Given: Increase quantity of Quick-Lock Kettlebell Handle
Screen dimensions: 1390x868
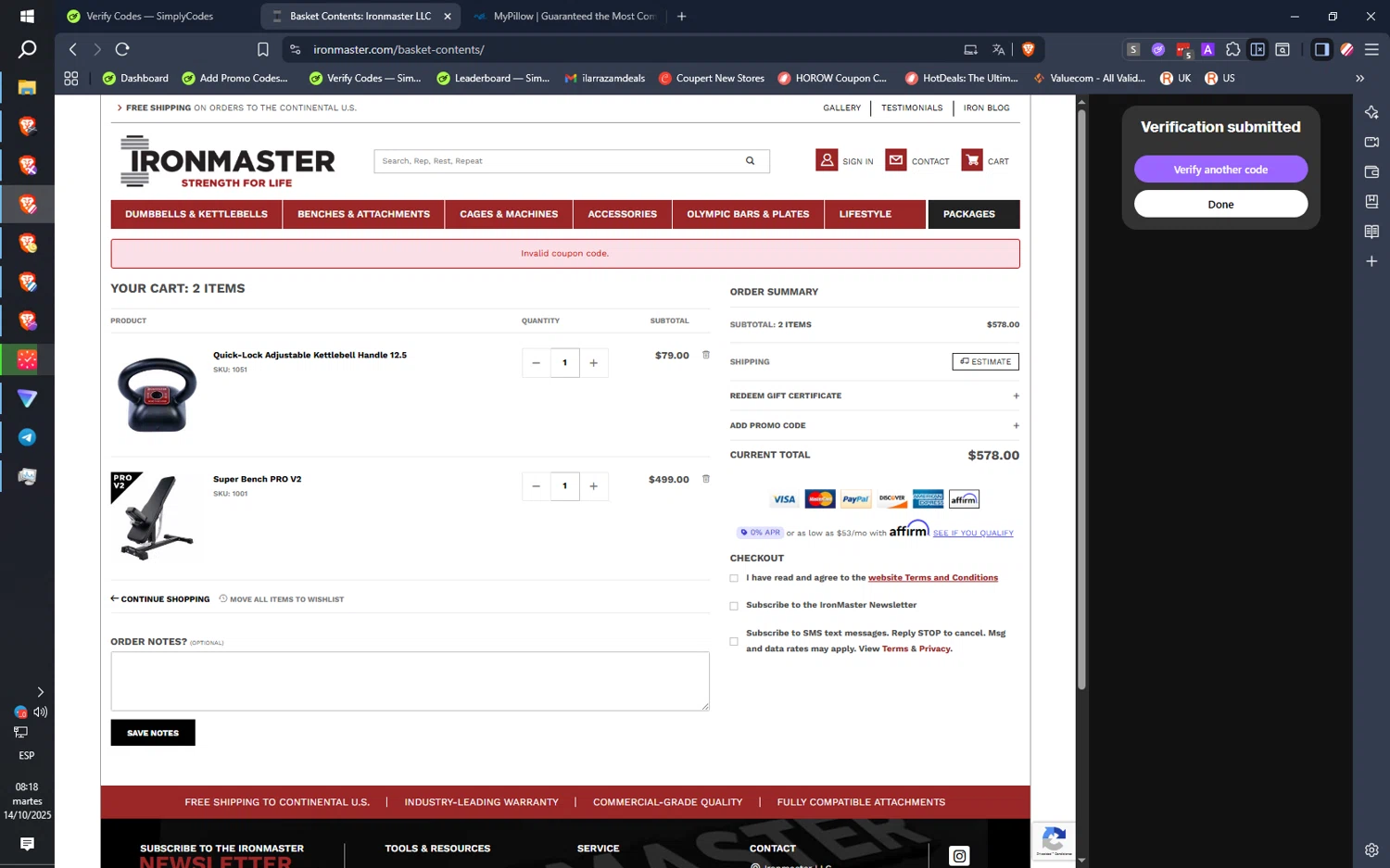Looking at the screenshot, I should click(x=594, y=363).
